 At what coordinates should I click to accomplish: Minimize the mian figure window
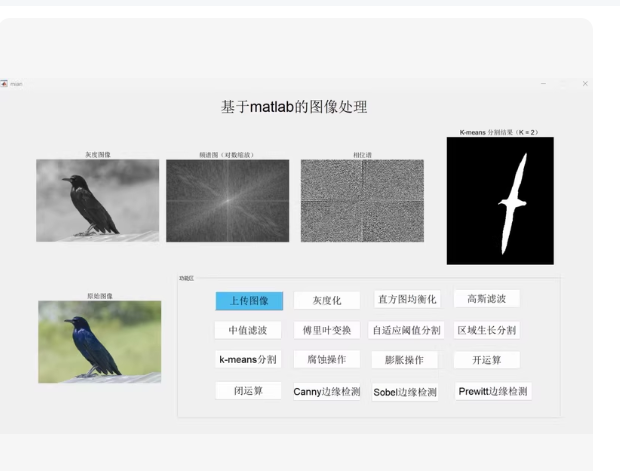point(543,83)
